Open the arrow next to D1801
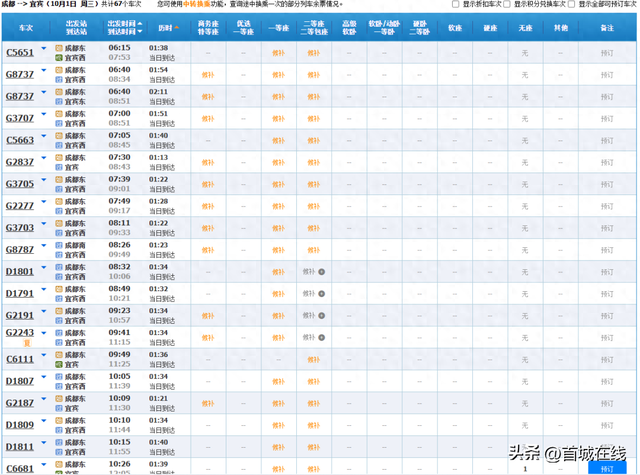 (x=44, y=267)
